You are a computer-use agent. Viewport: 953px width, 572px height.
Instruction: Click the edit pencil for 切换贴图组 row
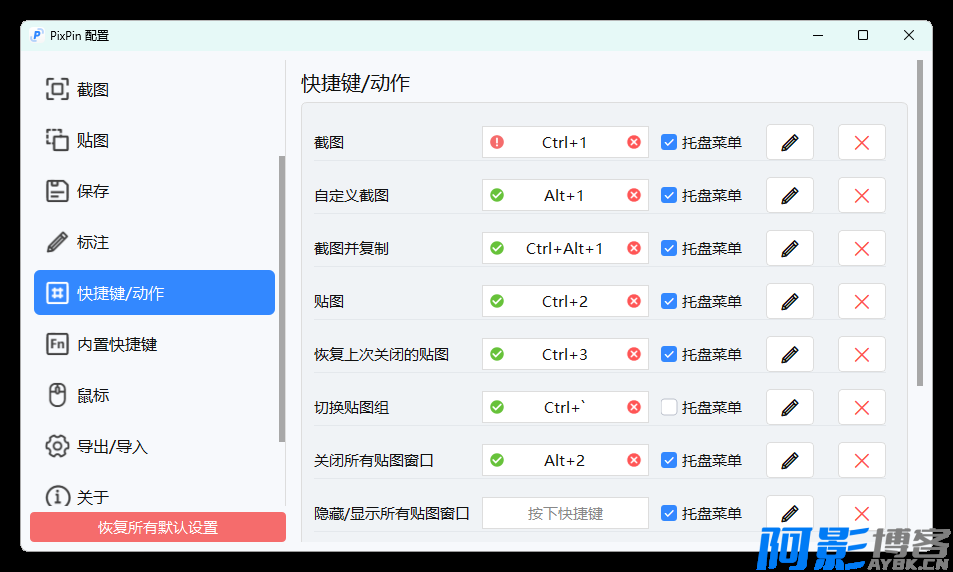pos(789,408)
